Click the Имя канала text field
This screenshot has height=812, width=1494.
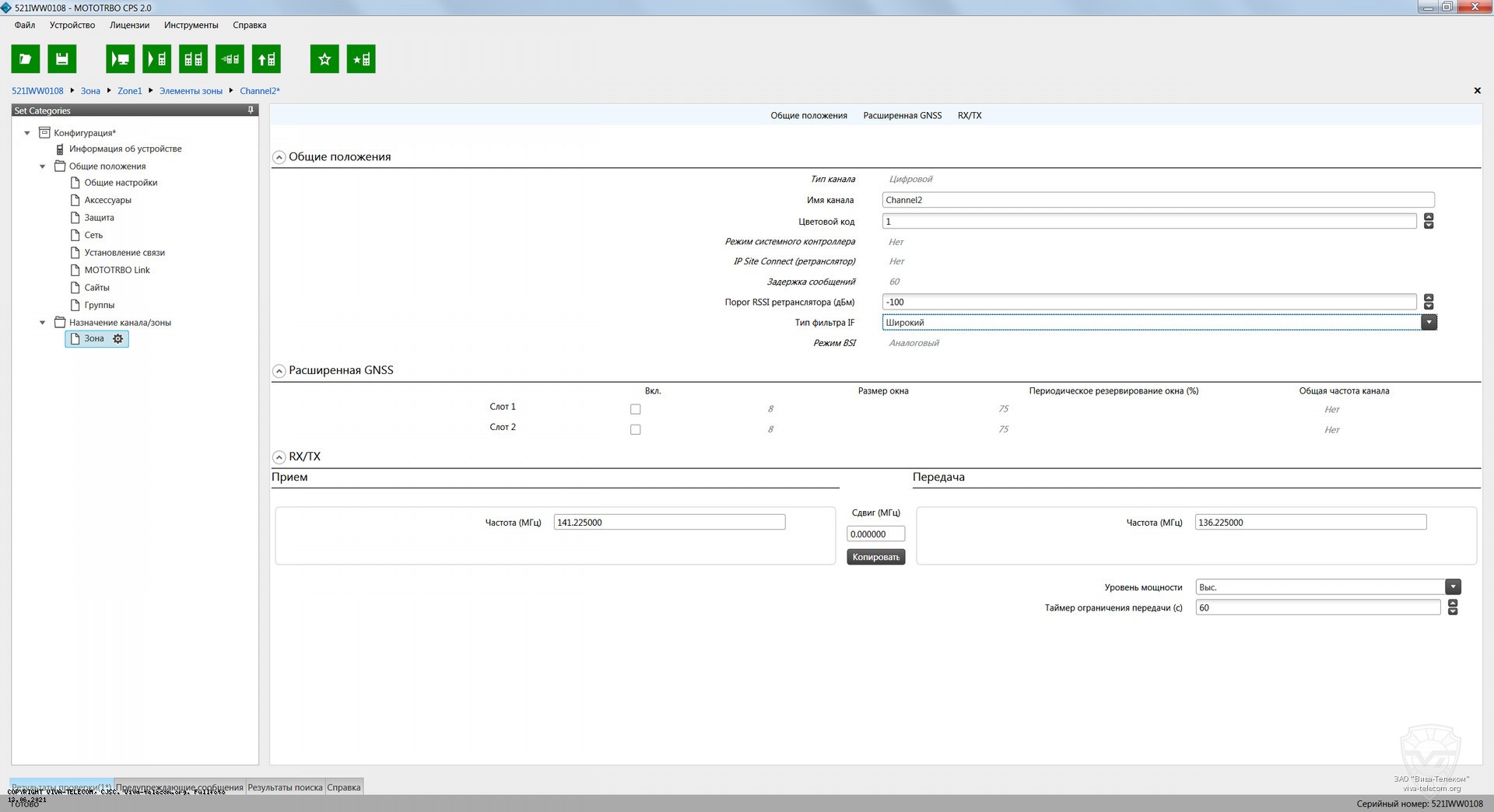[x=1158, y=200]
